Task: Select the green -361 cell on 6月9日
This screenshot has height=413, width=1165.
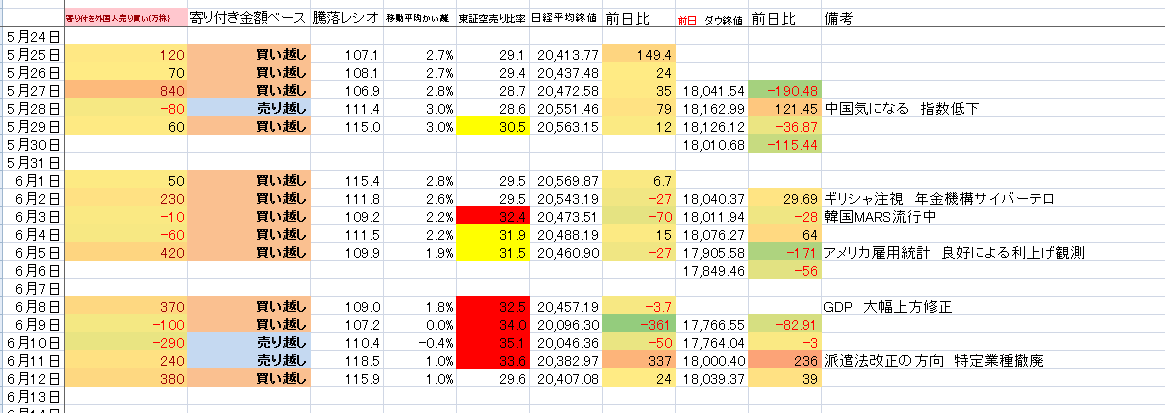Action: tap(638, 324)
